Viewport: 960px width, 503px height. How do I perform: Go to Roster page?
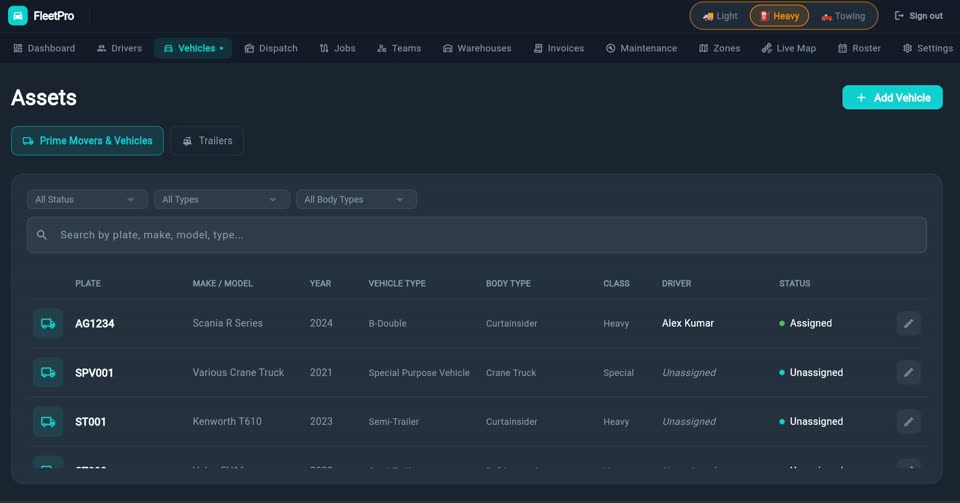[860, 48]
